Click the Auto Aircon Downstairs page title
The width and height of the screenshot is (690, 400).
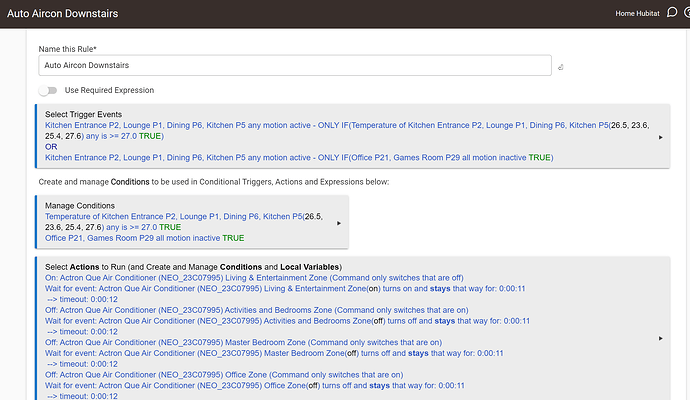click(x=62, y=14)
